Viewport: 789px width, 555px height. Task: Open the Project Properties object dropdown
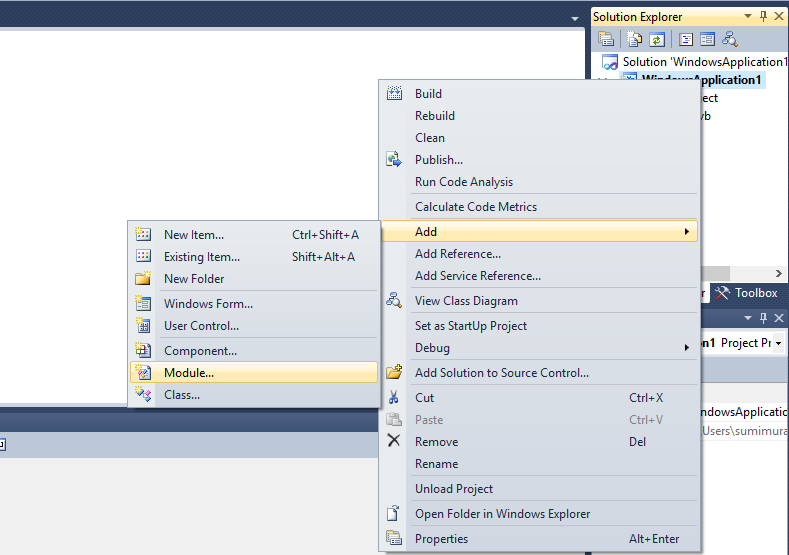point(778,343)
